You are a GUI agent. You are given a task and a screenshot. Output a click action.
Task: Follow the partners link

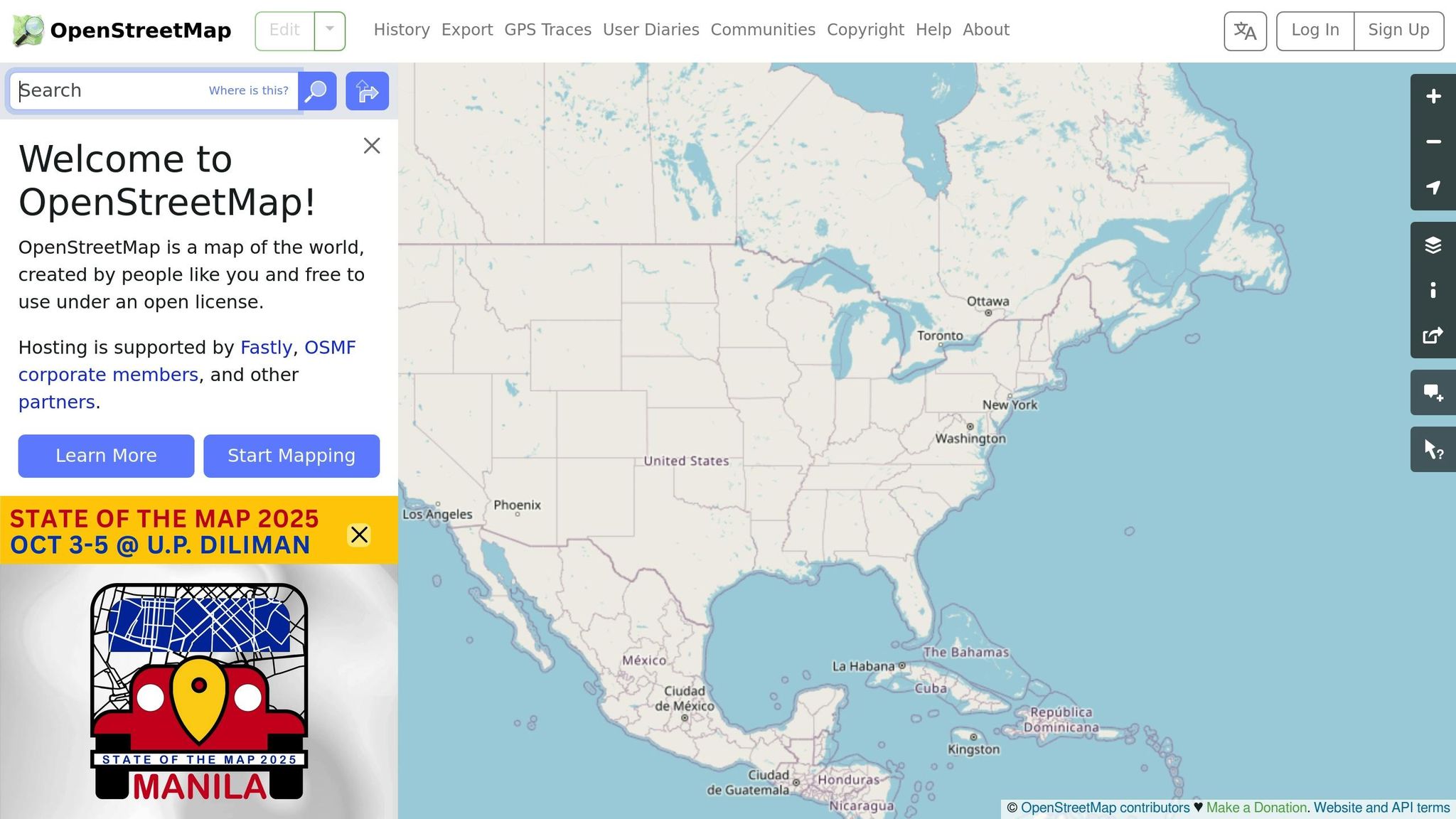[56, 402]
